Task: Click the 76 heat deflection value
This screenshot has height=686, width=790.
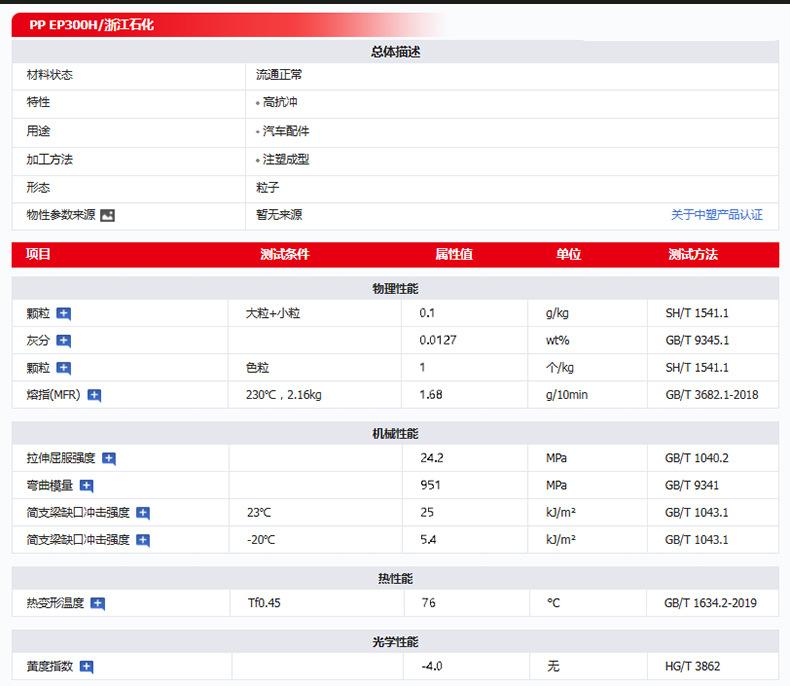Action: pyautogui.click(x=429, y=603)
